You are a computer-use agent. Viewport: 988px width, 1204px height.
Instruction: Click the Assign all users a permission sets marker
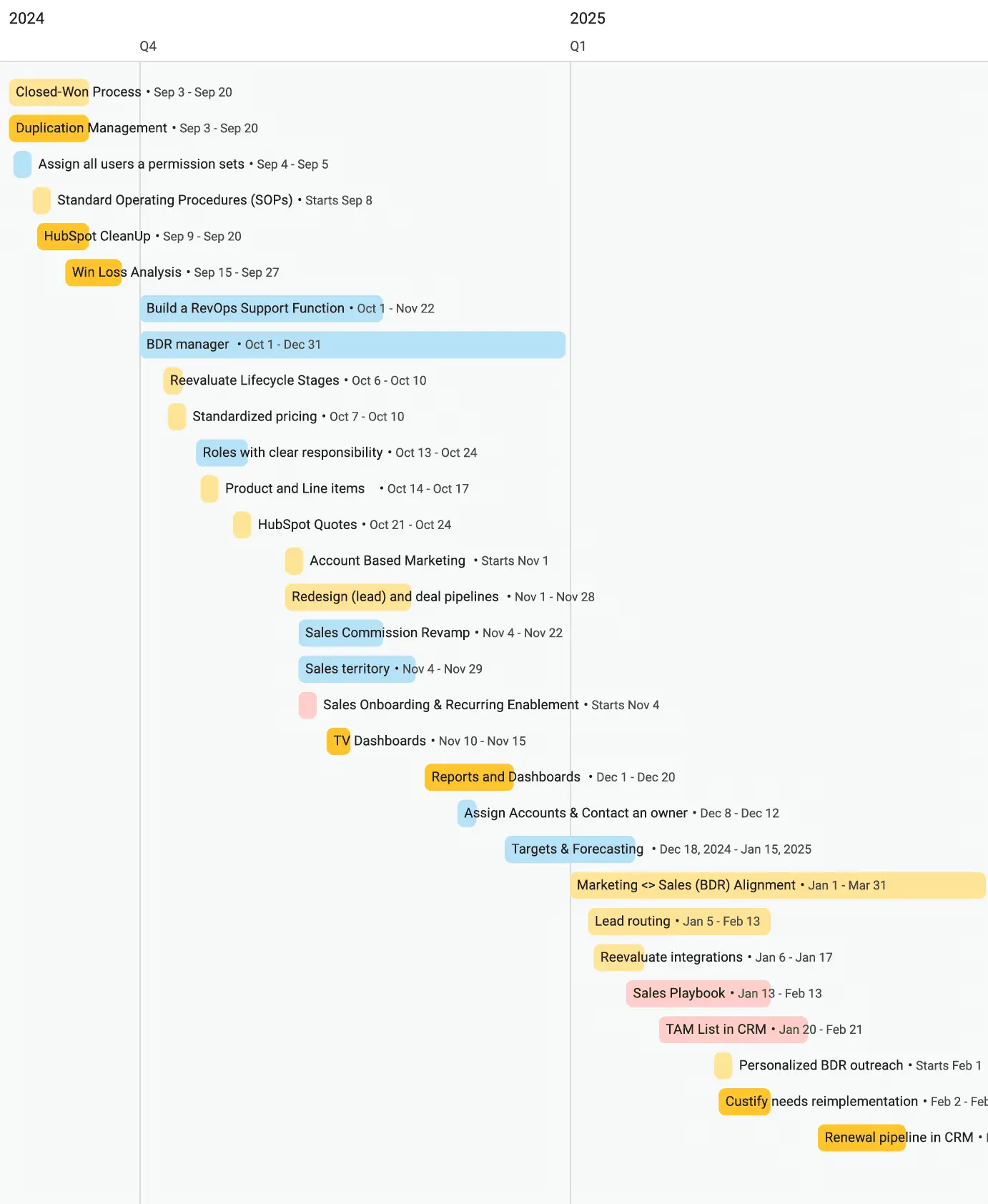(x=23, y=164)
